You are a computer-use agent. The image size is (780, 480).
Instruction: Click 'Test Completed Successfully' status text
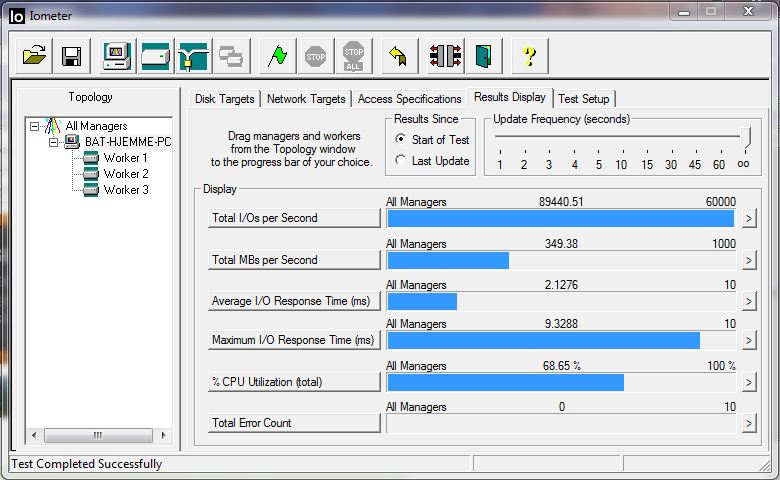(87, 464)
